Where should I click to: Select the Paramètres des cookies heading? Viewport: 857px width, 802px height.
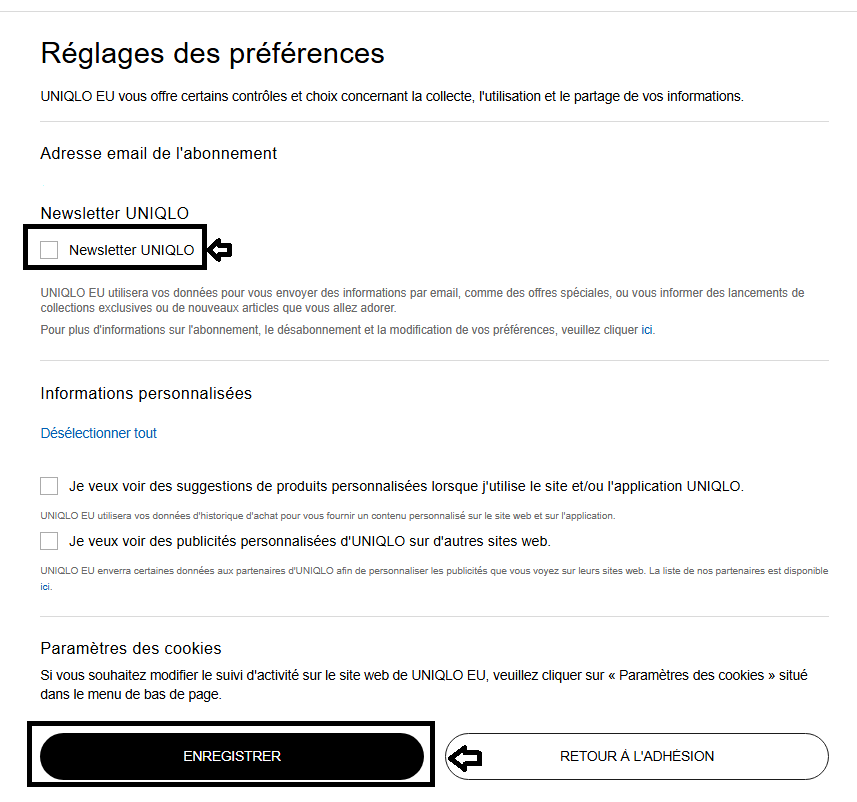pos(131,648)
